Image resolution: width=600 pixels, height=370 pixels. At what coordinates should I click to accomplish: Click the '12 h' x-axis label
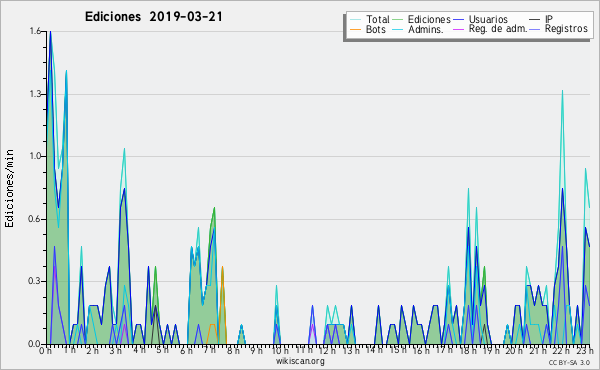pos(327,351)
